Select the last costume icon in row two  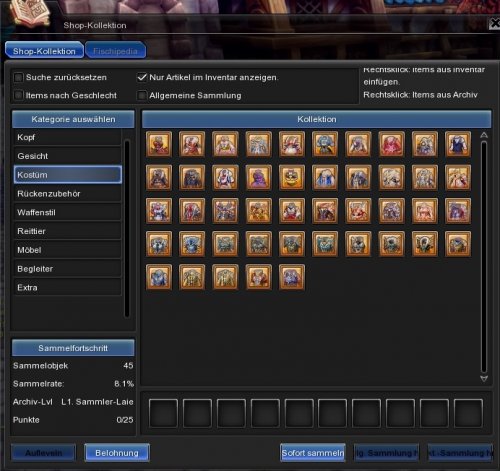click(x=458, y=177)
